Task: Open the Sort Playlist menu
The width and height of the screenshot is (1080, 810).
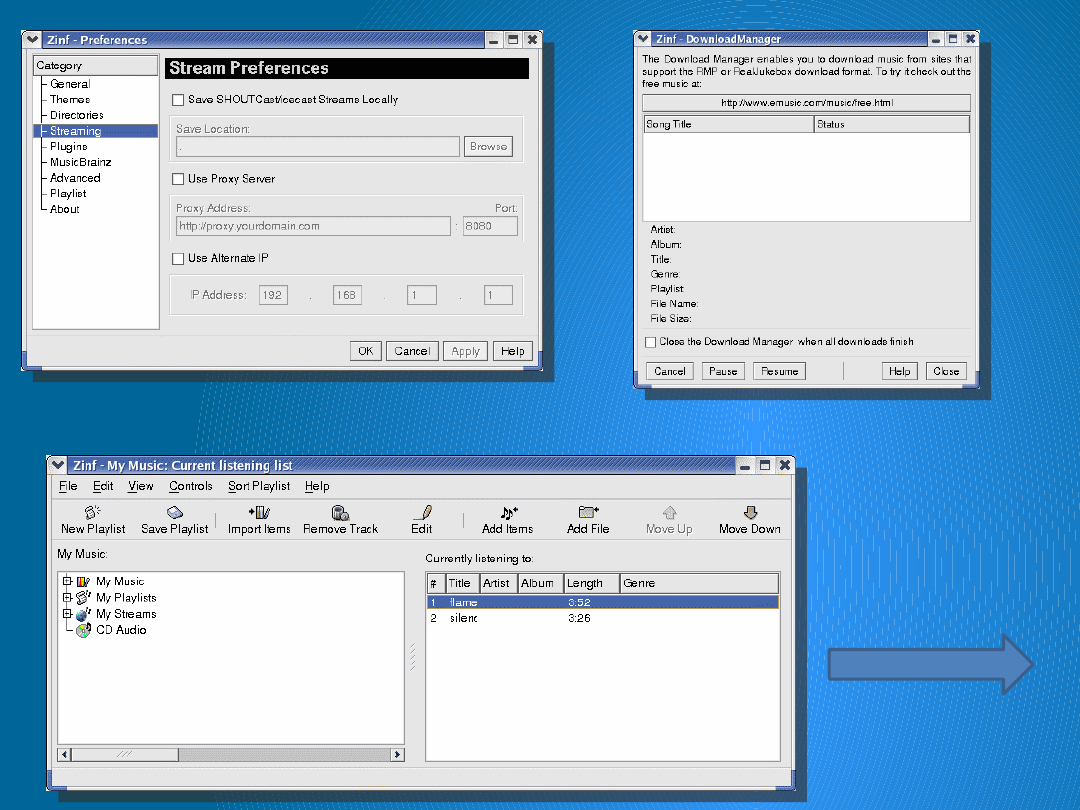Action: click(259, 486)
